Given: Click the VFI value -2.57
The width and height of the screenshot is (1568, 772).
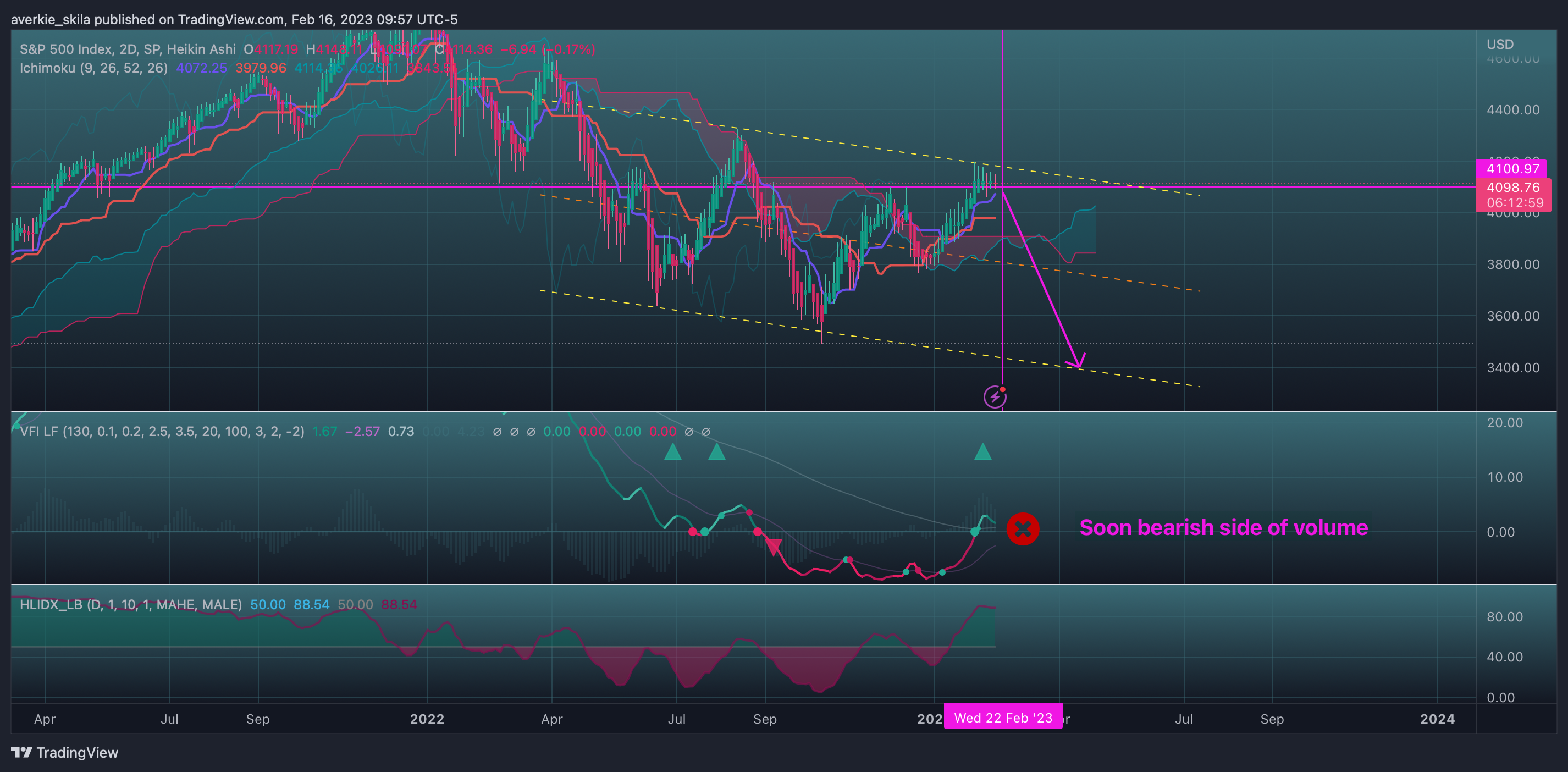Looking at the screenshot, I should click(x=362, y=432).
